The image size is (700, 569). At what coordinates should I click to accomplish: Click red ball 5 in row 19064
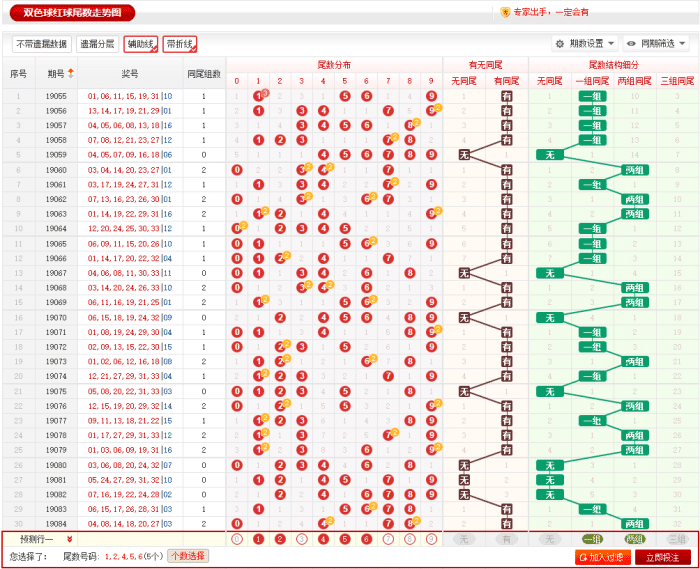[345, 228]
